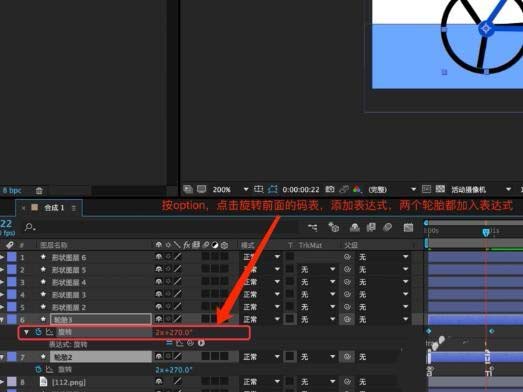Click the monitor preview icon in viewer bar
The image size is (523, 392).
pos(201,189)
